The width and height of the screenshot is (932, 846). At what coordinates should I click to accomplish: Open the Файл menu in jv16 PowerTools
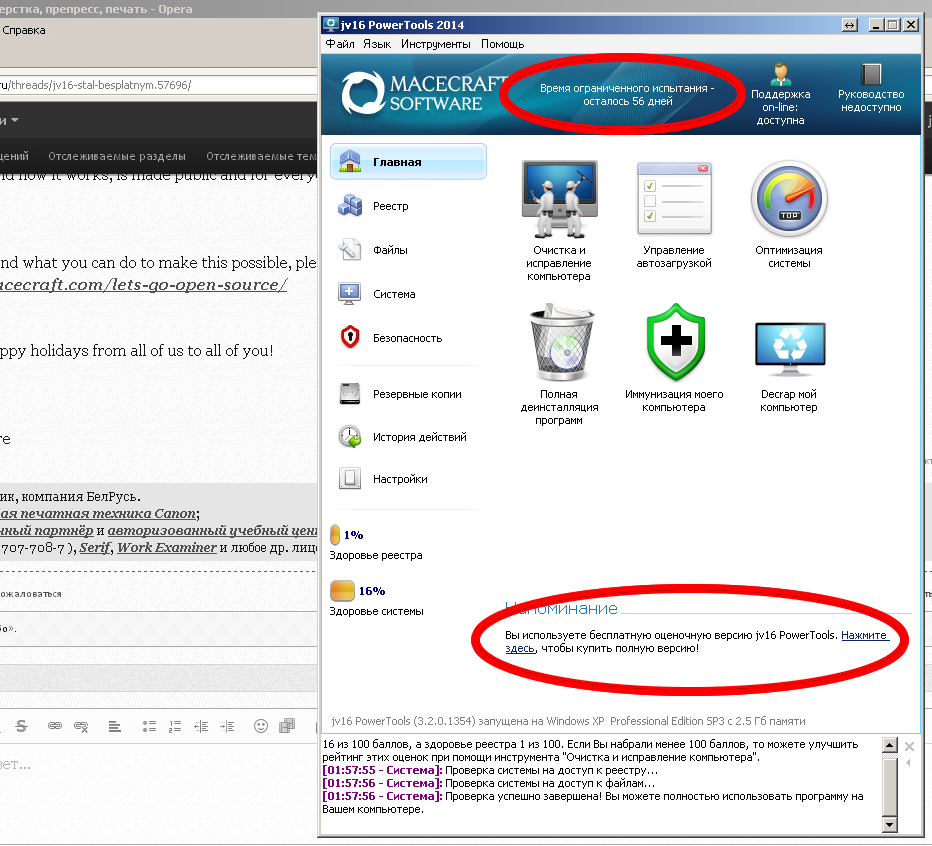click(339, 44)
